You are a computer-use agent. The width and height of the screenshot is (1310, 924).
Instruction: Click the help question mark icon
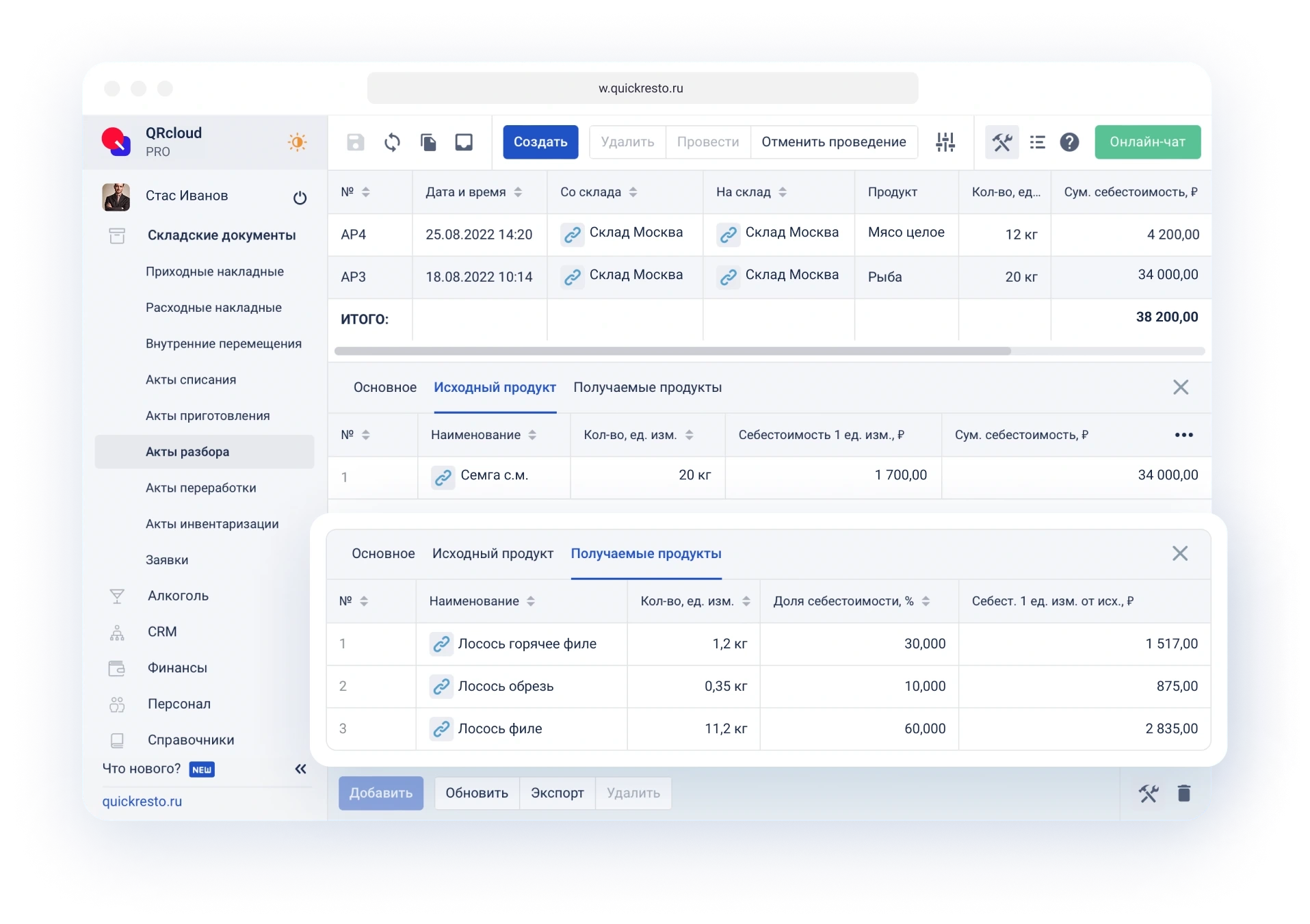pyautogui.click(x=1069, y=142)
